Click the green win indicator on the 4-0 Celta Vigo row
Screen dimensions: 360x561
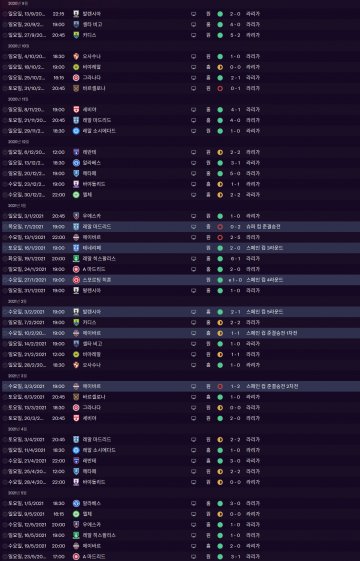(x=220, y=25)
